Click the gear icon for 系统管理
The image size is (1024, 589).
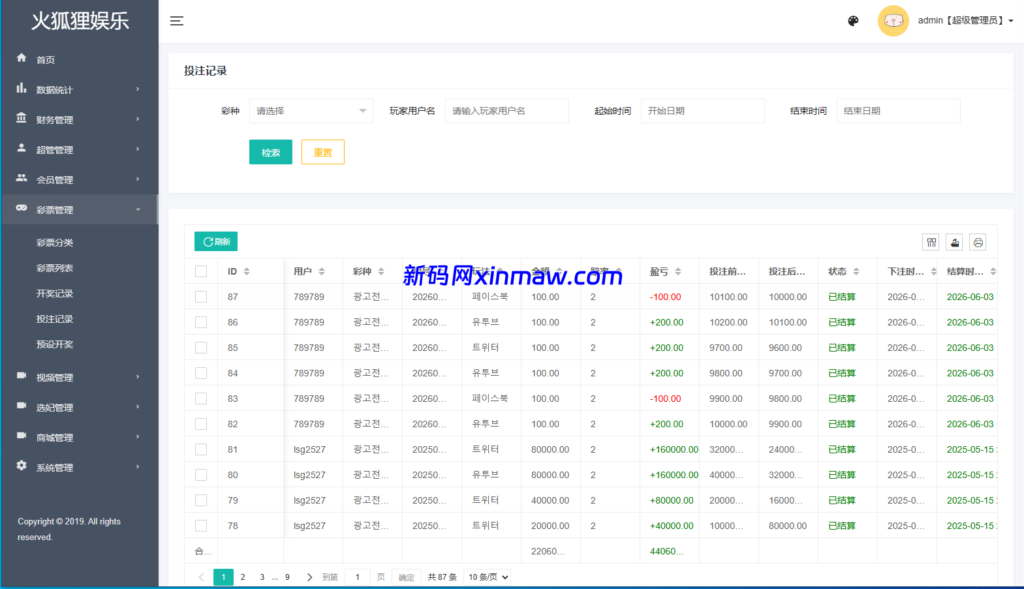coord(22,466)
